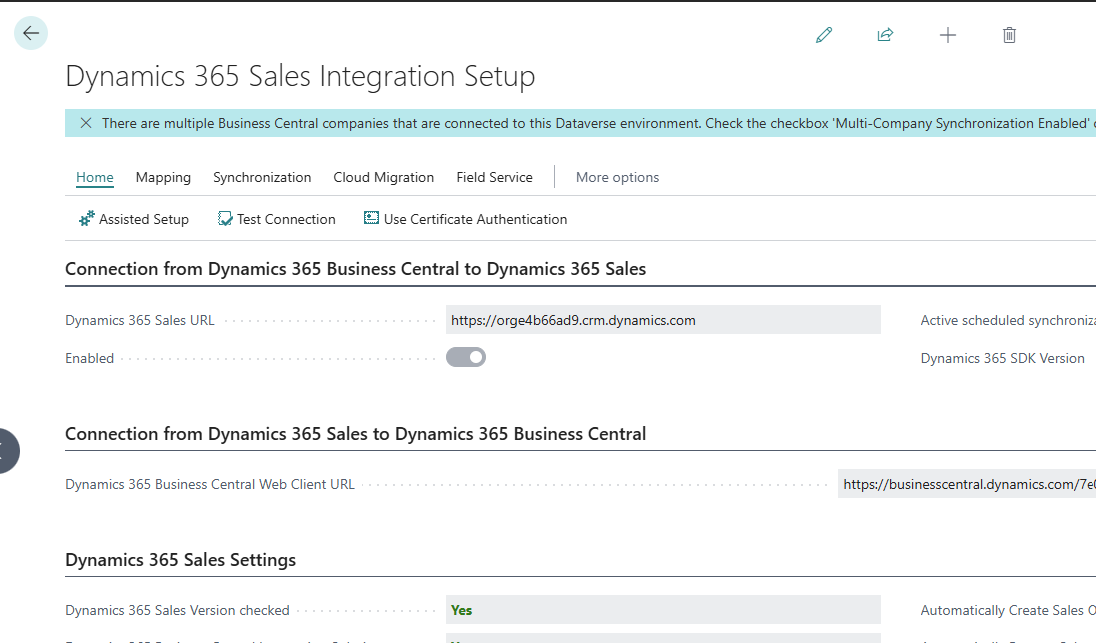Open the More options menu

pos(617,177)
